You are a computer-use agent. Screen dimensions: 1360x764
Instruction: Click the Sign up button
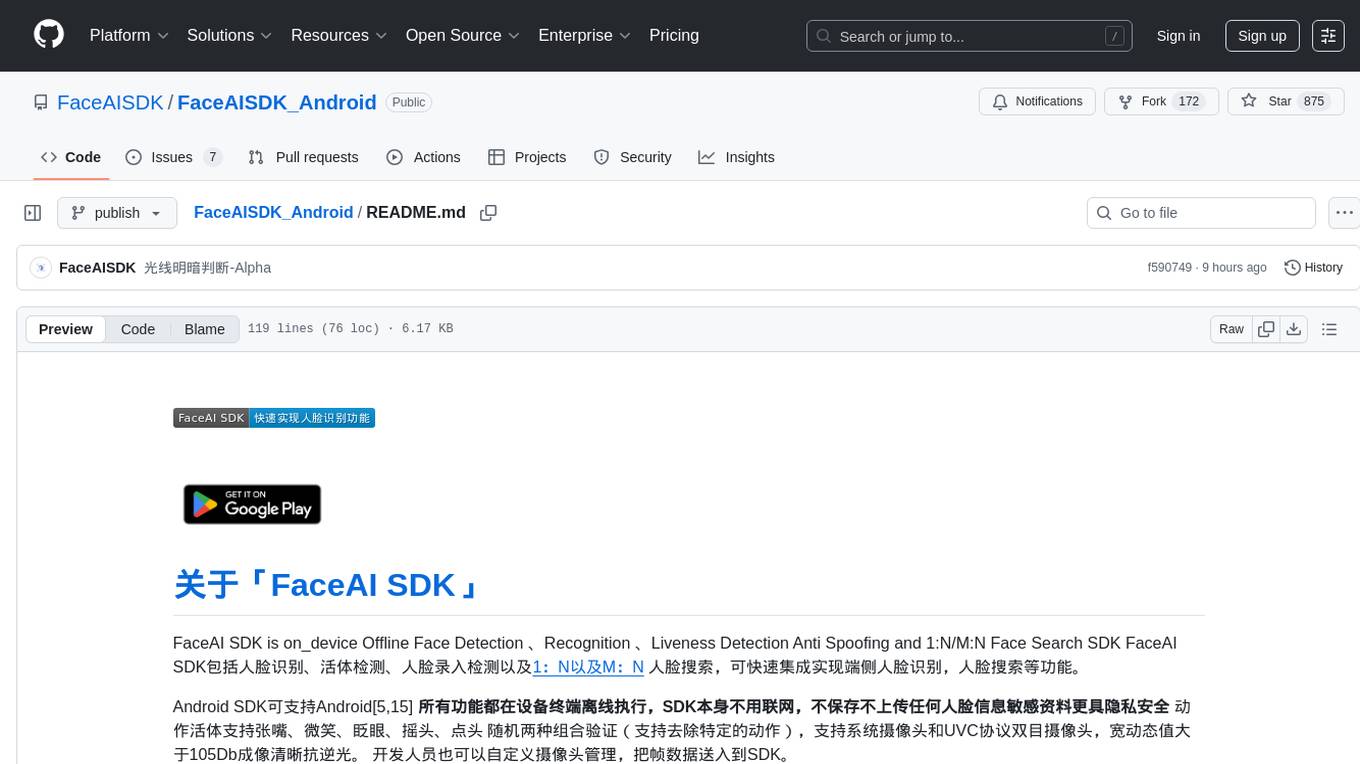(x=1262, y=36)
